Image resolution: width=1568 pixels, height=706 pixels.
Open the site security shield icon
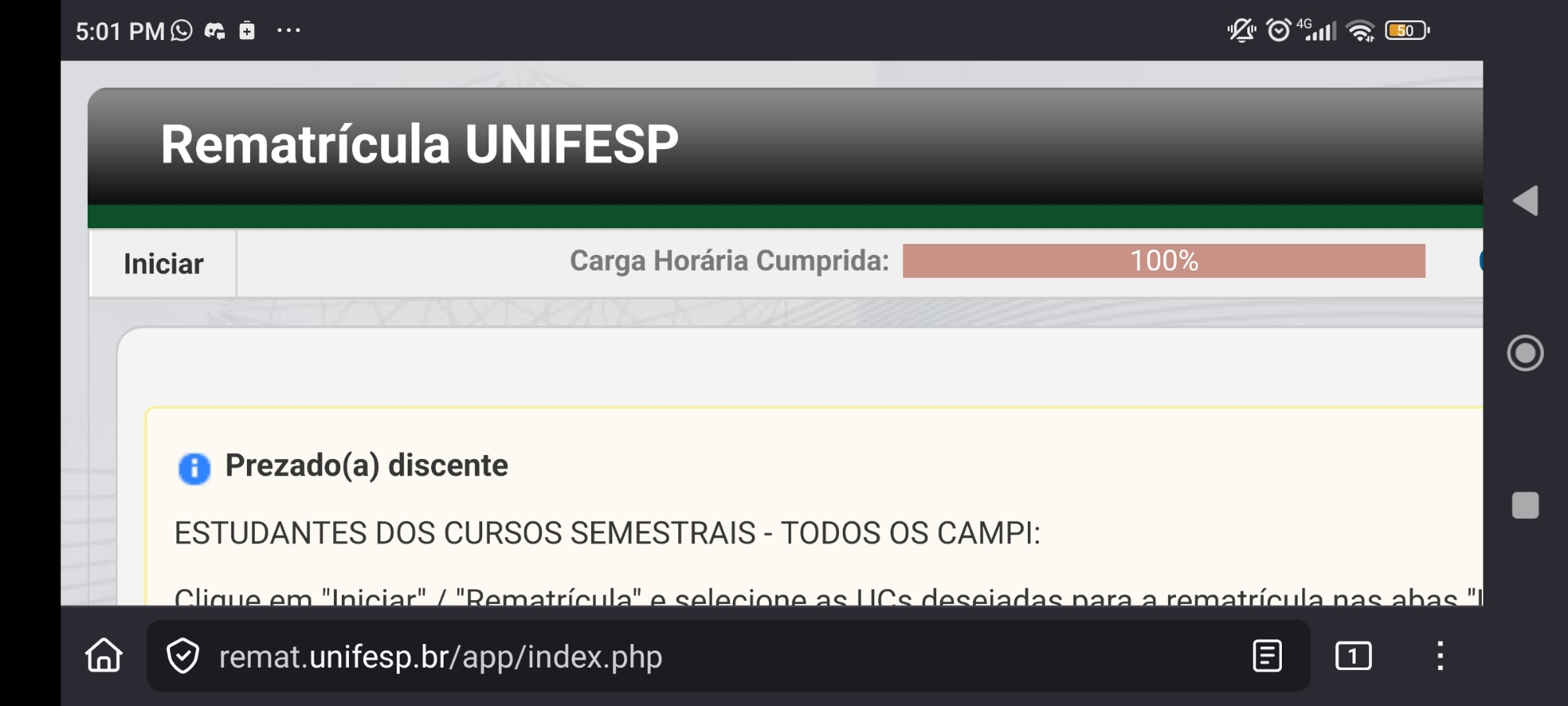coord(183,656)
